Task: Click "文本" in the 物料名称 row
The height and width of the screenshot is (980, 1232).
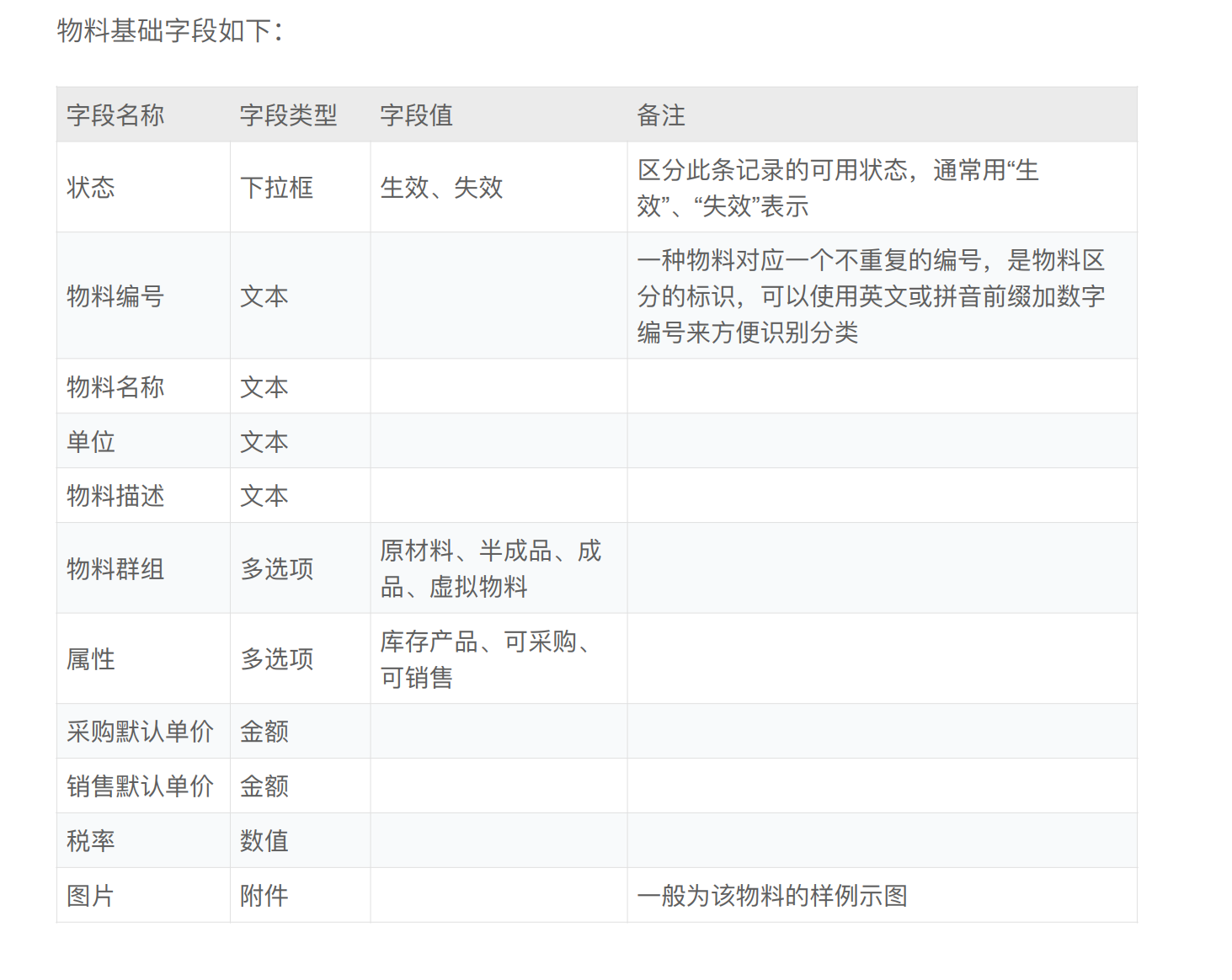Action: point(264,387)
